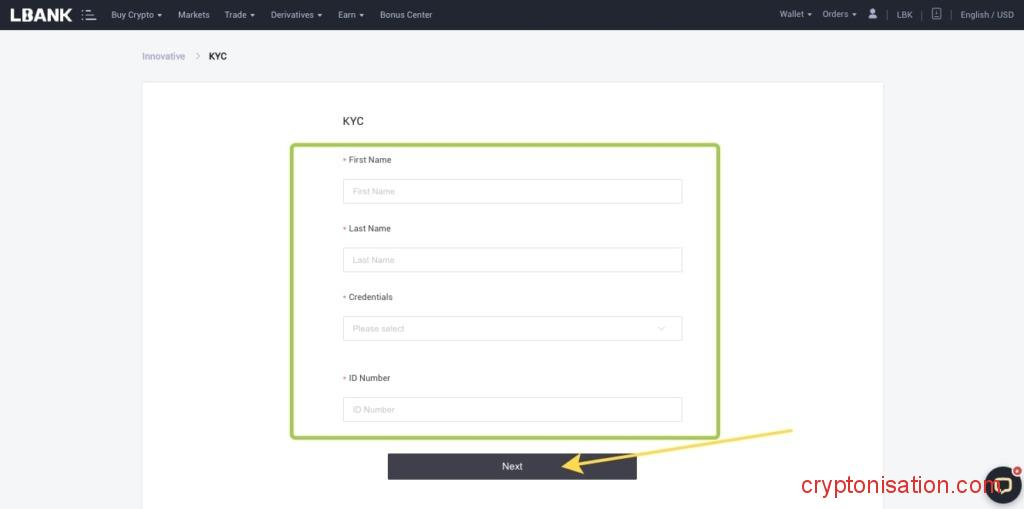Viewport: 1024px width, 509px height.
Task: Open the Bonus Center page
Action: click(406, 15)
